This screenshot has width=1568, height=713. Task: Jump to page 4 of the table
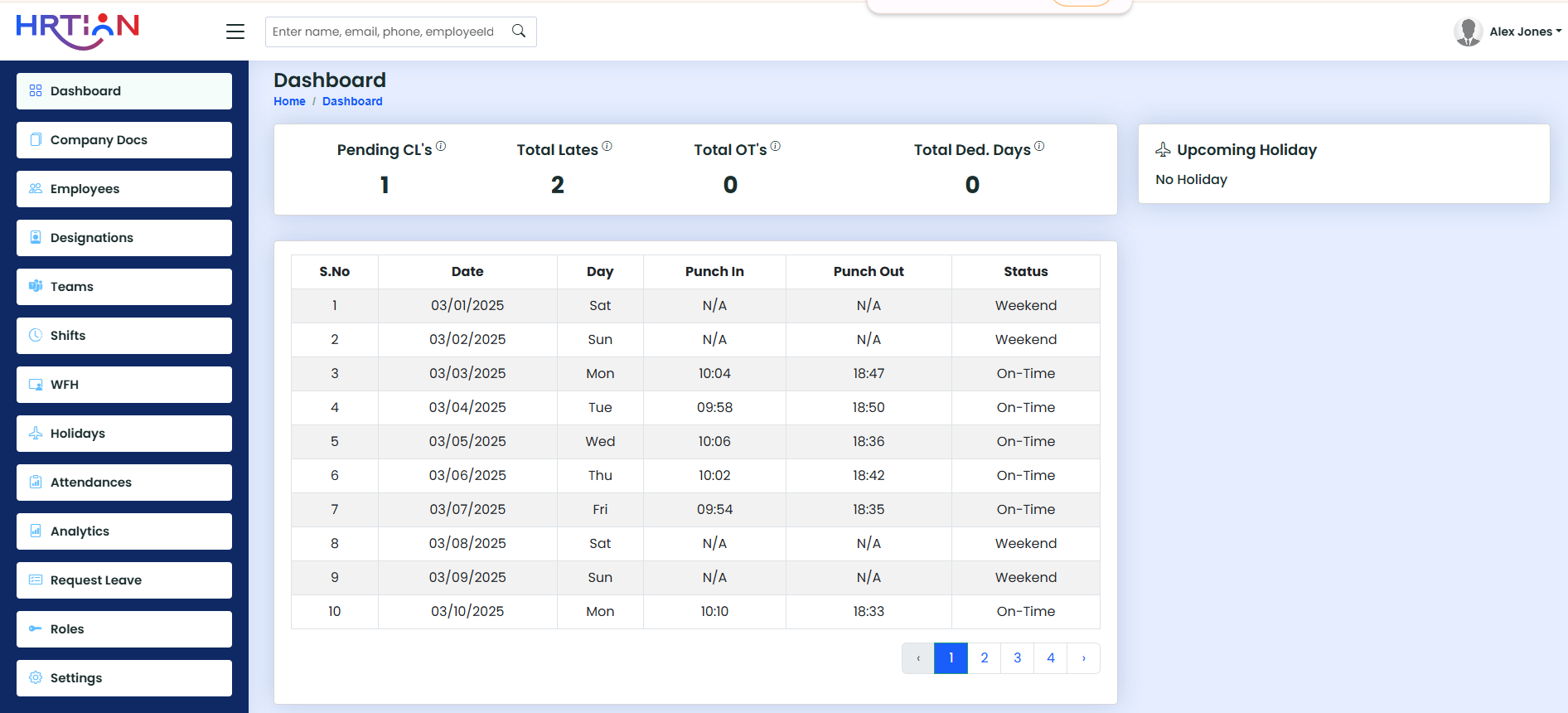(1050, 658)
